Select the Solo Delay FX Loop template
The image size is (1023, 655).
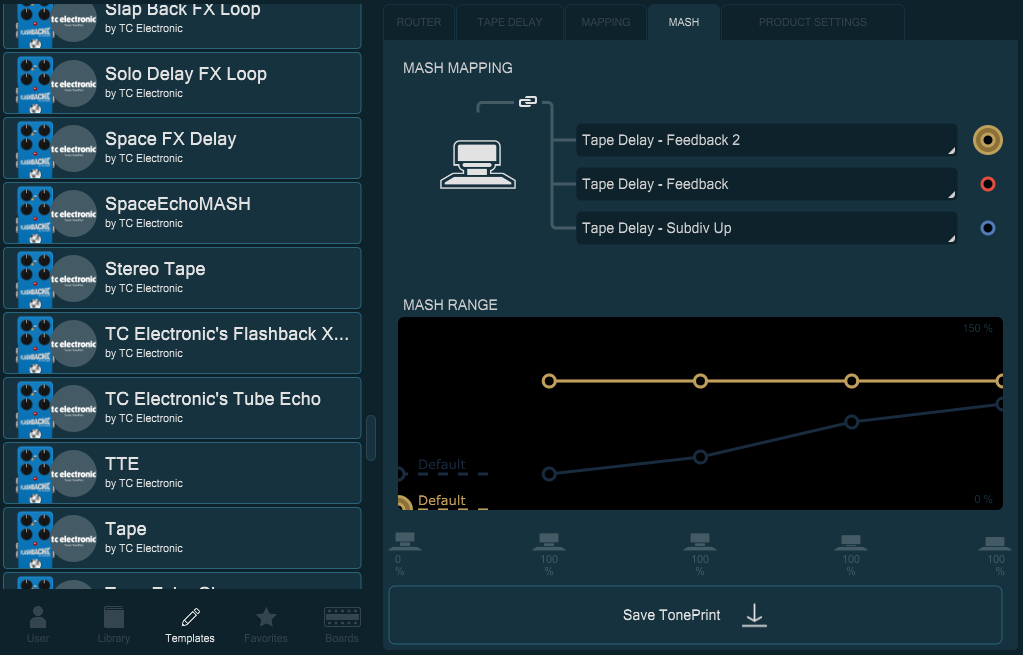182,84
